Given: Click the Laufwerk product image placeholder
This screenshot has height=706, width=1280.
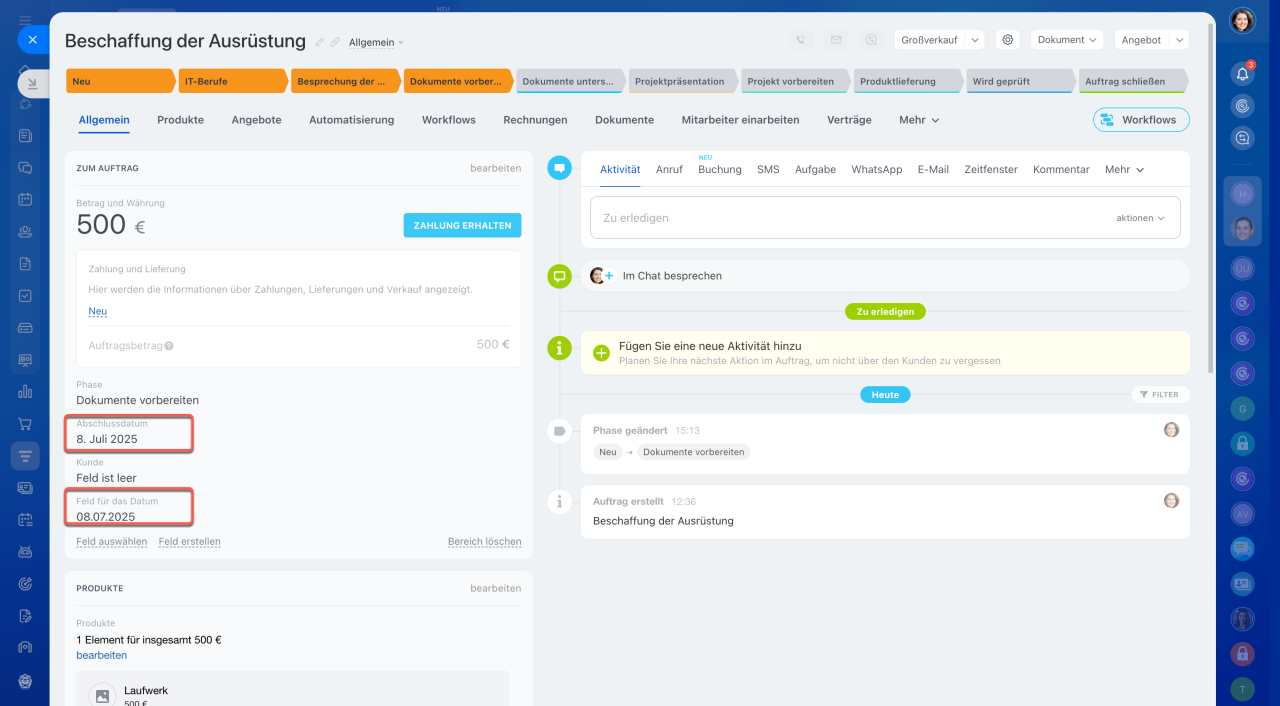Looking at the screenshot, I should 102,696.
